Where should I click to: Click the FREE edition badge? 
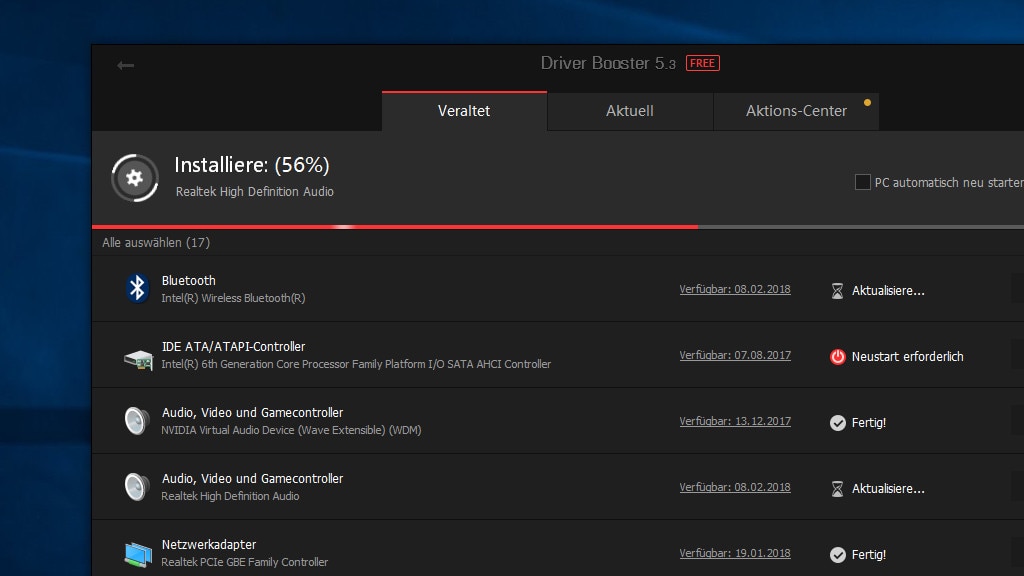[703, 63]
